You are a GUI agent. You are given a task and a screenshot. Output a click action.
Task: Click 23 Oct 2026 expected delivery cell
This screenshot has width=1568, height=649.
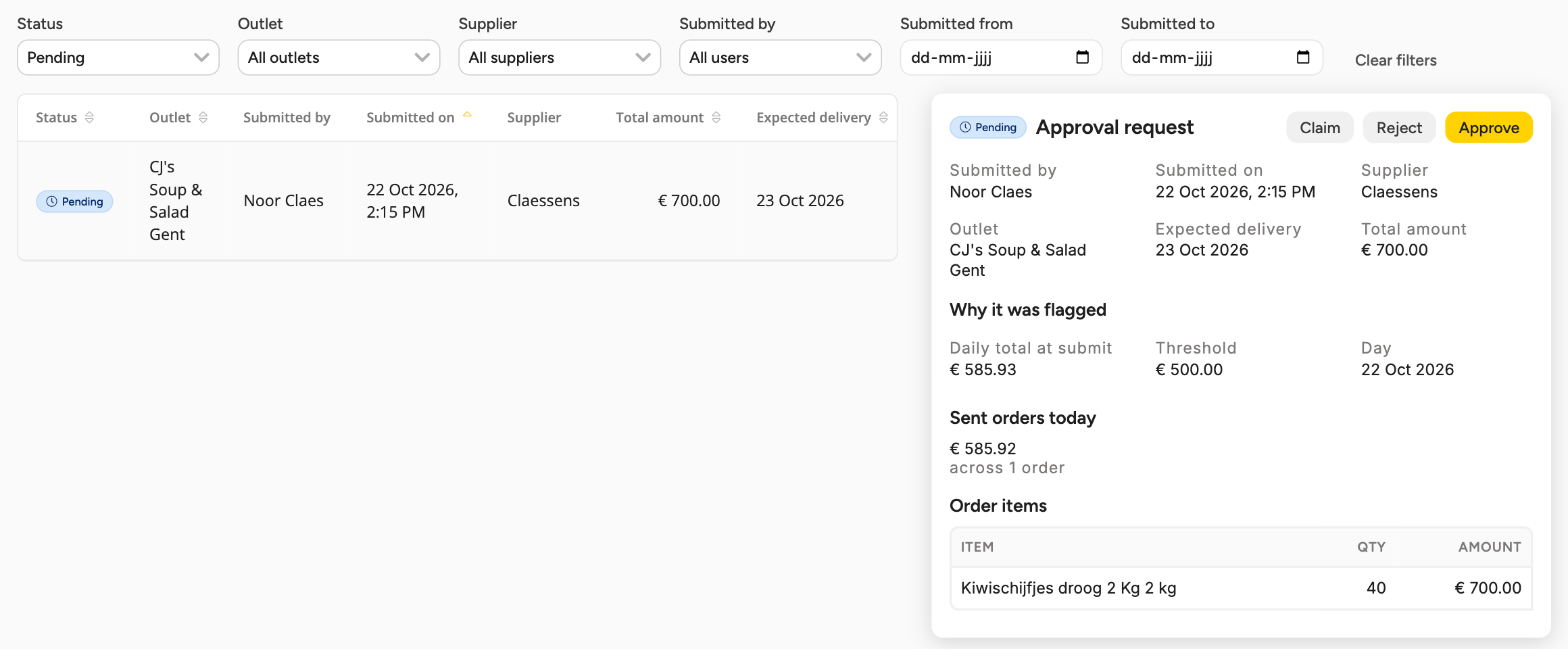(800, 201)
